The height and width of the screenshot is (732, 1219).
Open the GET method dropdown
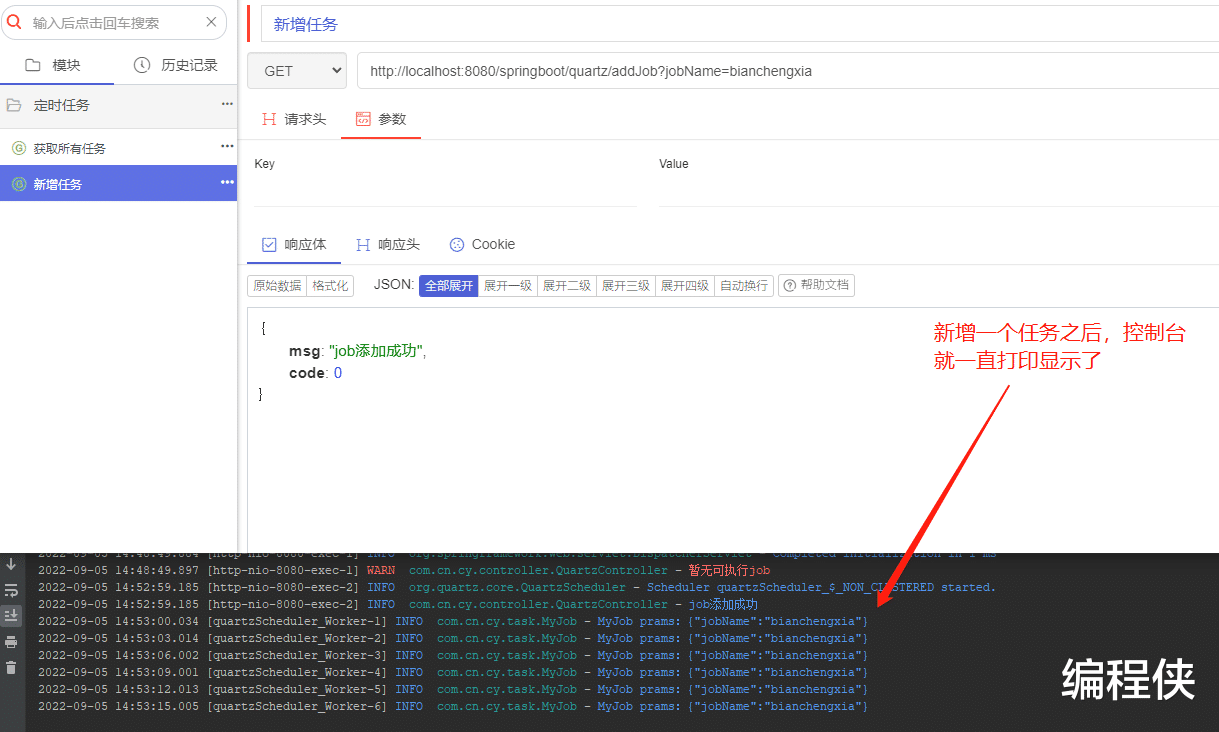[296, 71]
